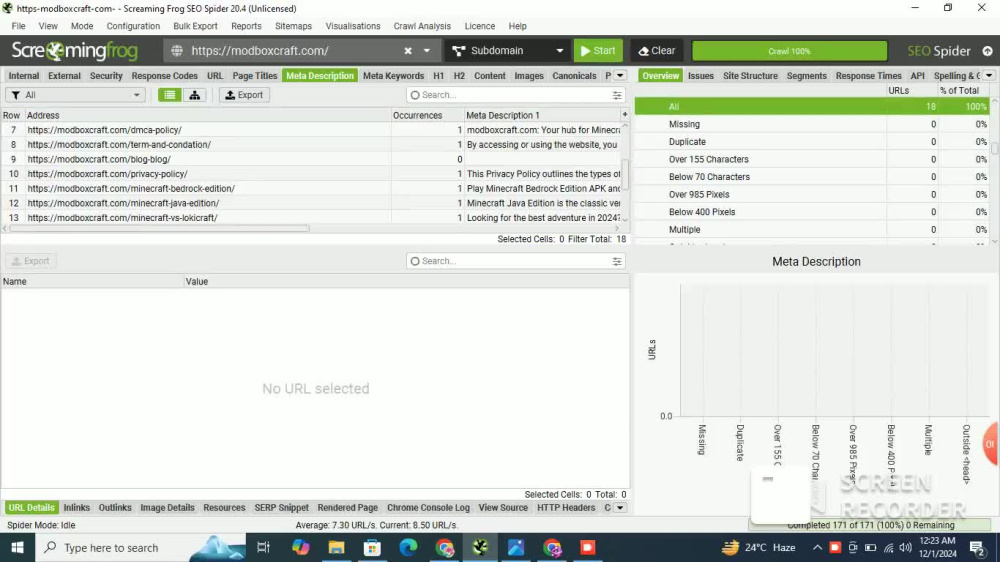Open notification center icon
The image size is (1000, 562).
[977, 547]
